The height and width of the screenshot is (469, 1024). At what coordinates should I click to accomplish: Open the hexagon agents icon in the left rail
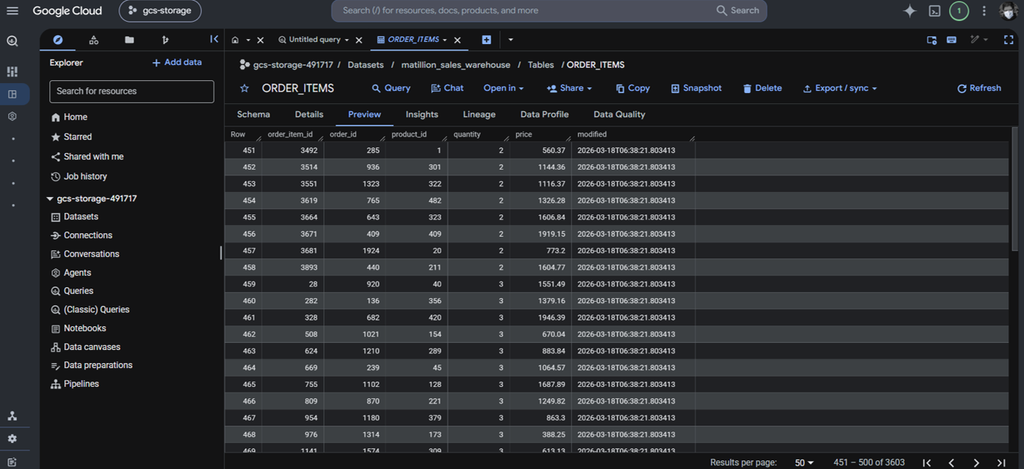12,116
